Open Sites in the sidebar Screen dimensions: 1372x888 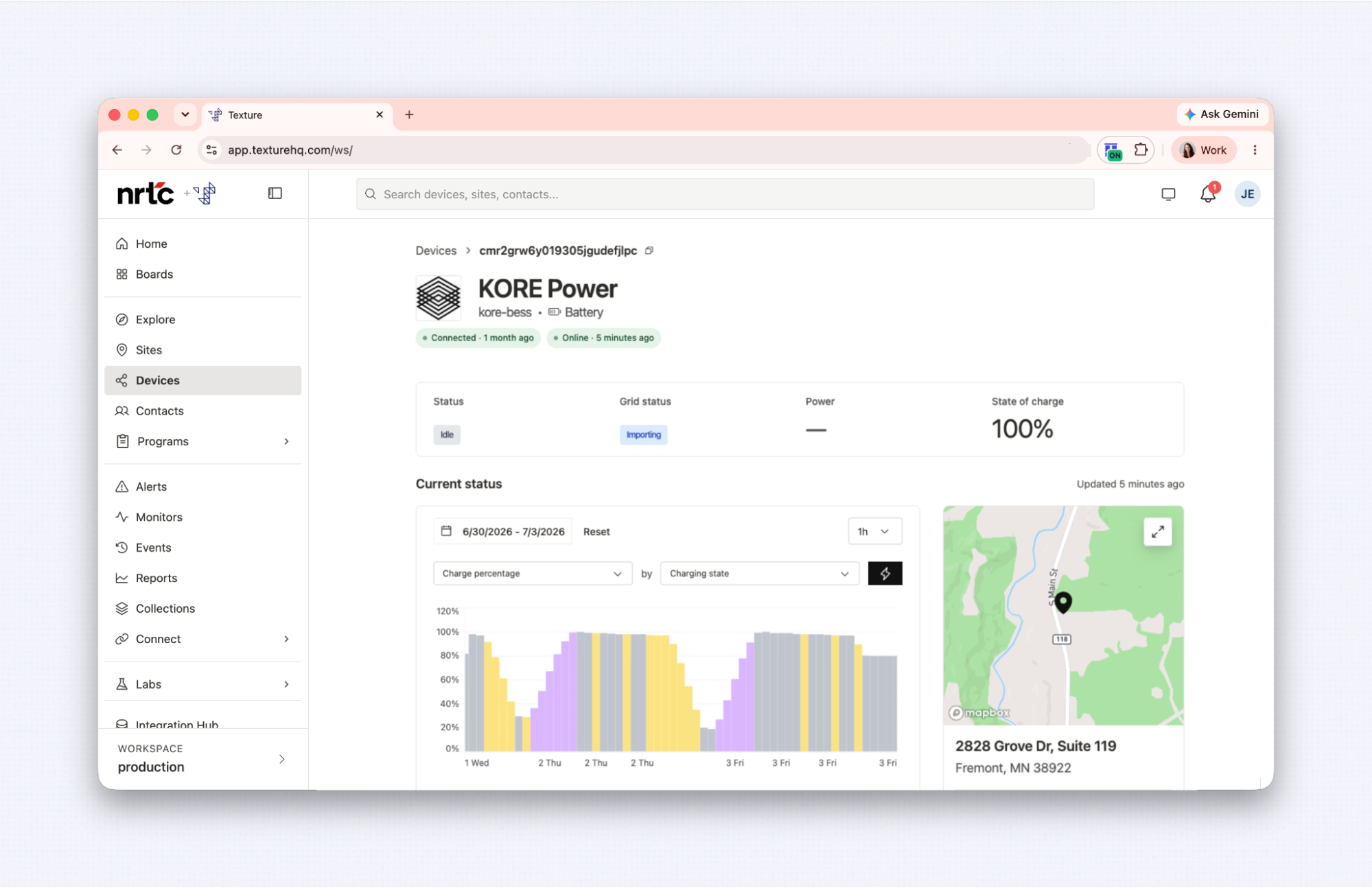click(x=202, y=350)
